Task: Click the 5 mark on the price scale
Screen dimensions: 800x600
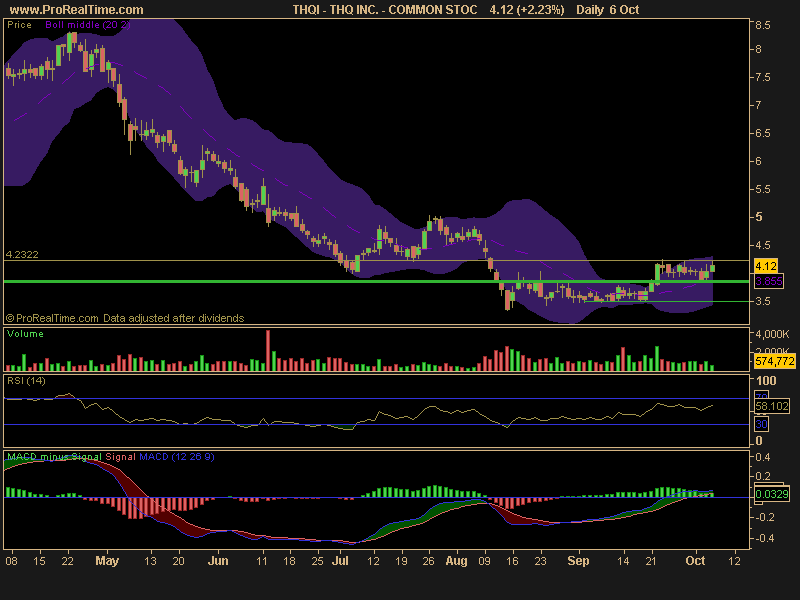Action: click(x=759, y=217)
